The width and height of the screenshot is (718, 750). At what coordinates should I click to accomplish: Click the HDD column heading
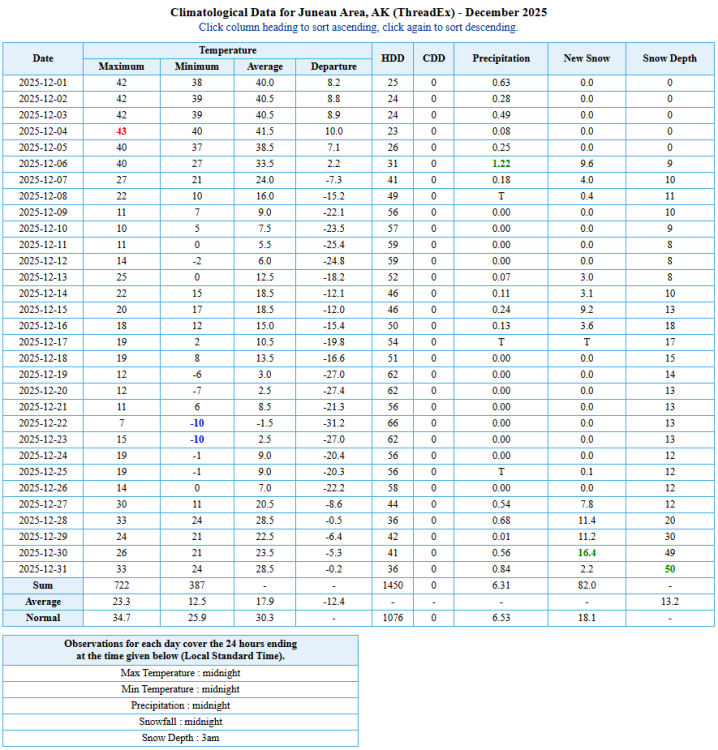[x=393, y=58]
